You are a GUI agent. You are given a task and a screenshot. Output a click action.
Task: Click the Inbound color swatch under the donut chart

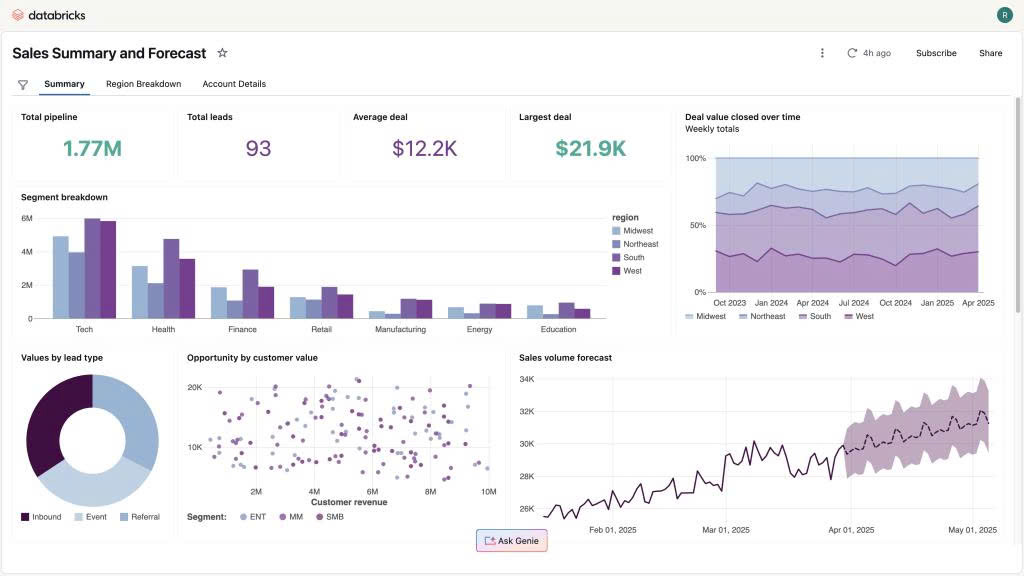[x=24, y=516]
